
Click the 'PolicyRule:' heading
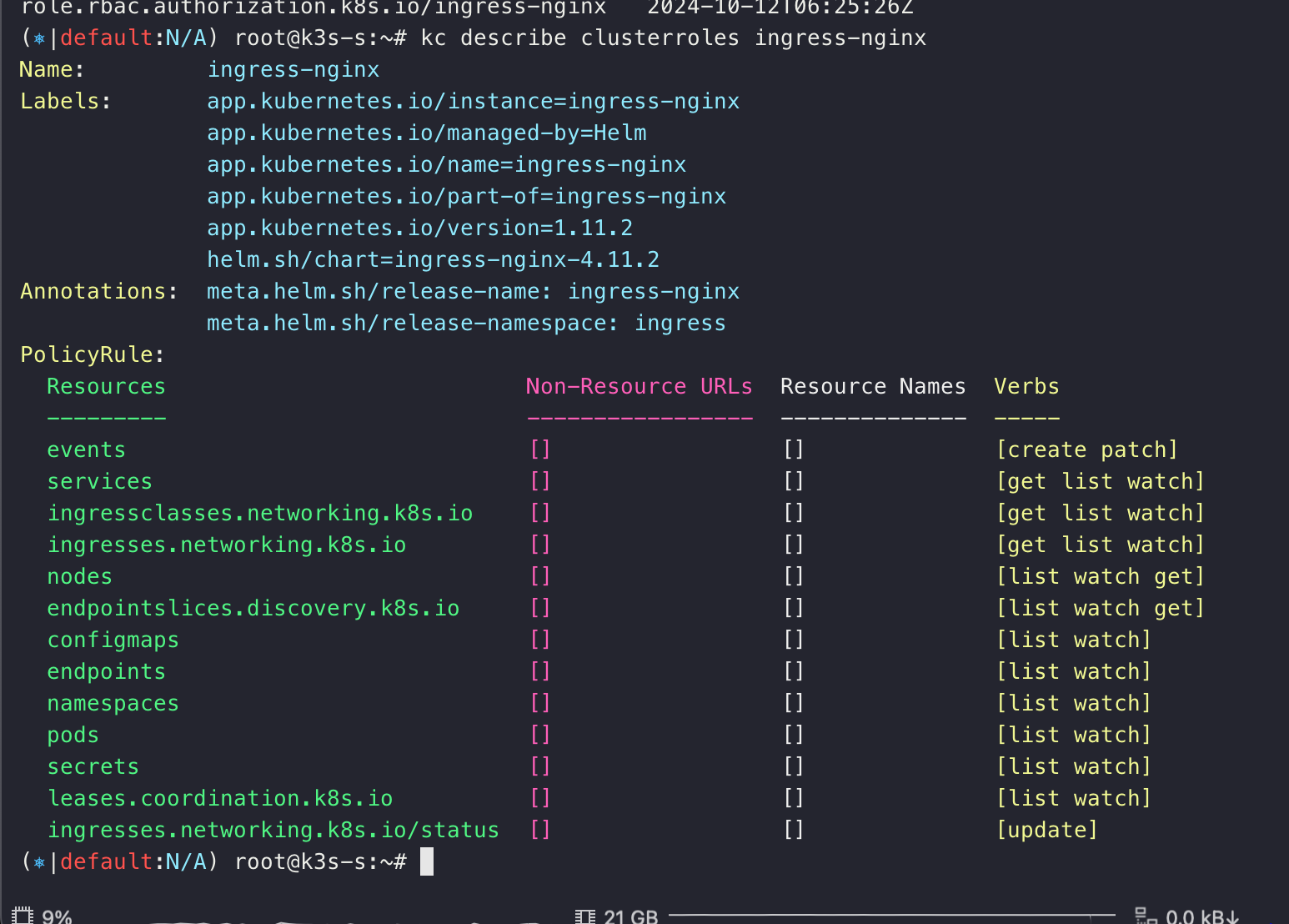(x=92, y=355)
